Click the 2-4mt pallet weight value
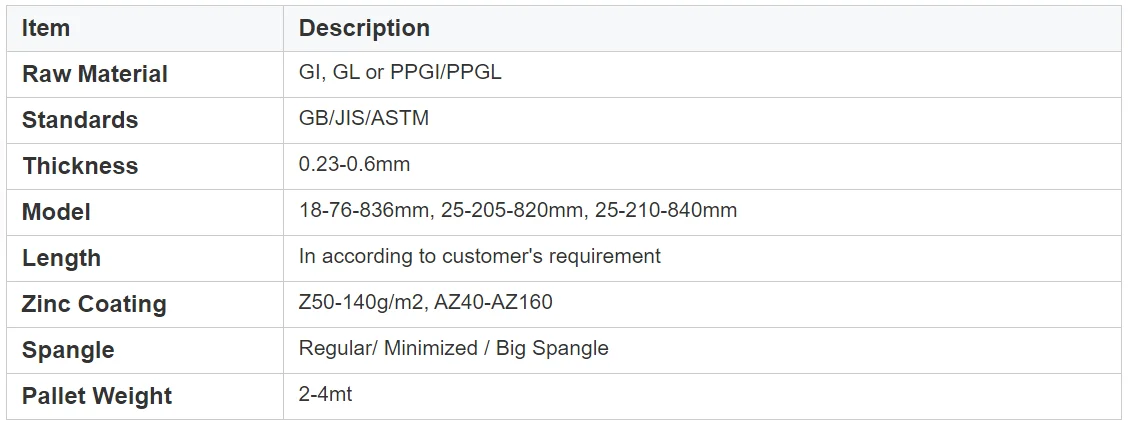The image size is (1128, 428). (x=325, y=395)
